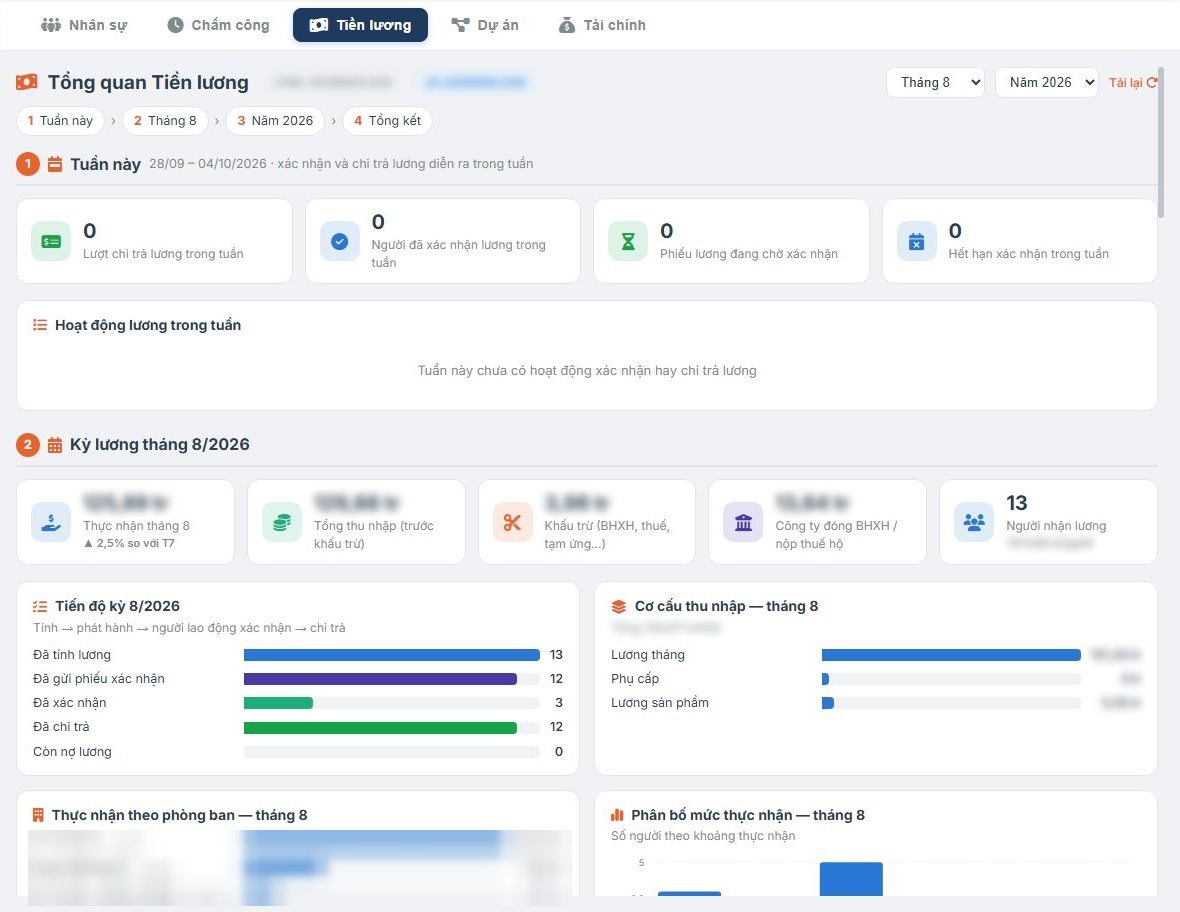Image resolution: width=1180 pixels, height=912 pixels.
Task: Click the blue checkmark icon for Người đã xác nhận
Action: click(339, 242)
